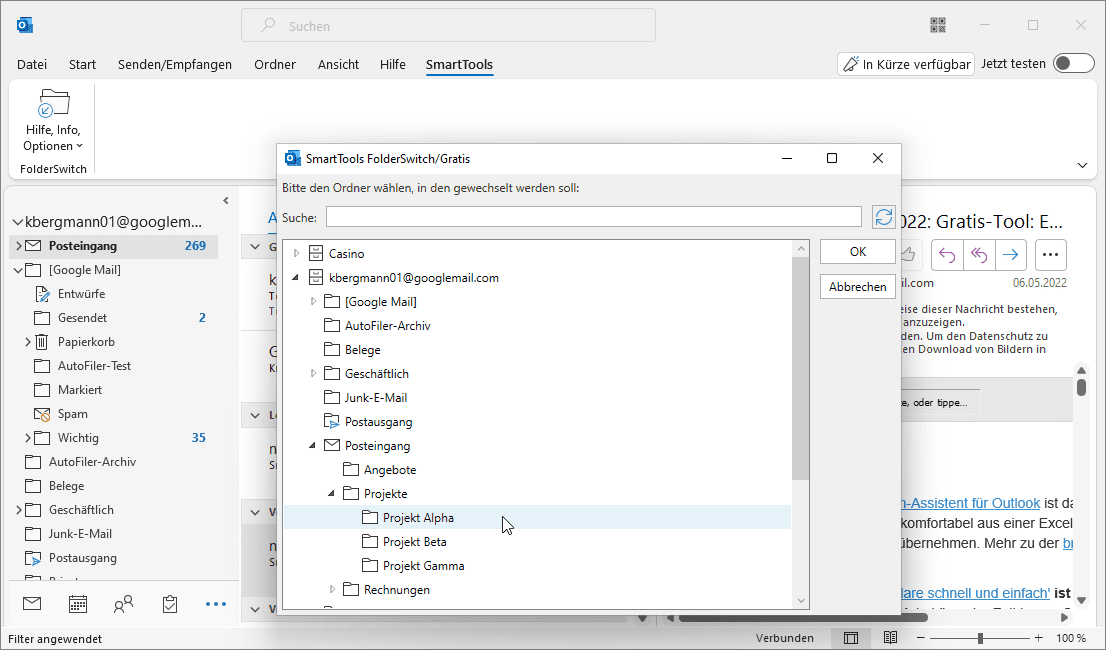Open the Datei menu

pyautogui.click(x=32, y=64)
